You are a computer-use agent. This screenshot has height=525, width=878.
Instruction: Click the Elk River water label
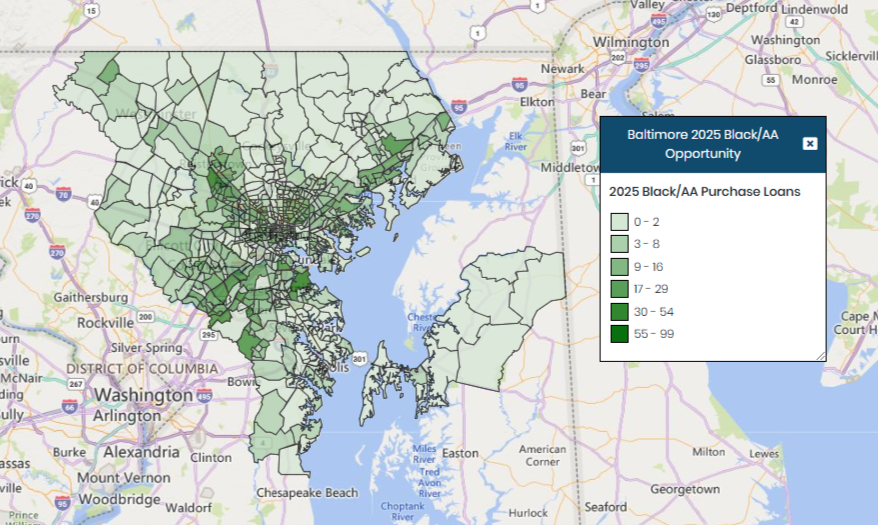516,141
